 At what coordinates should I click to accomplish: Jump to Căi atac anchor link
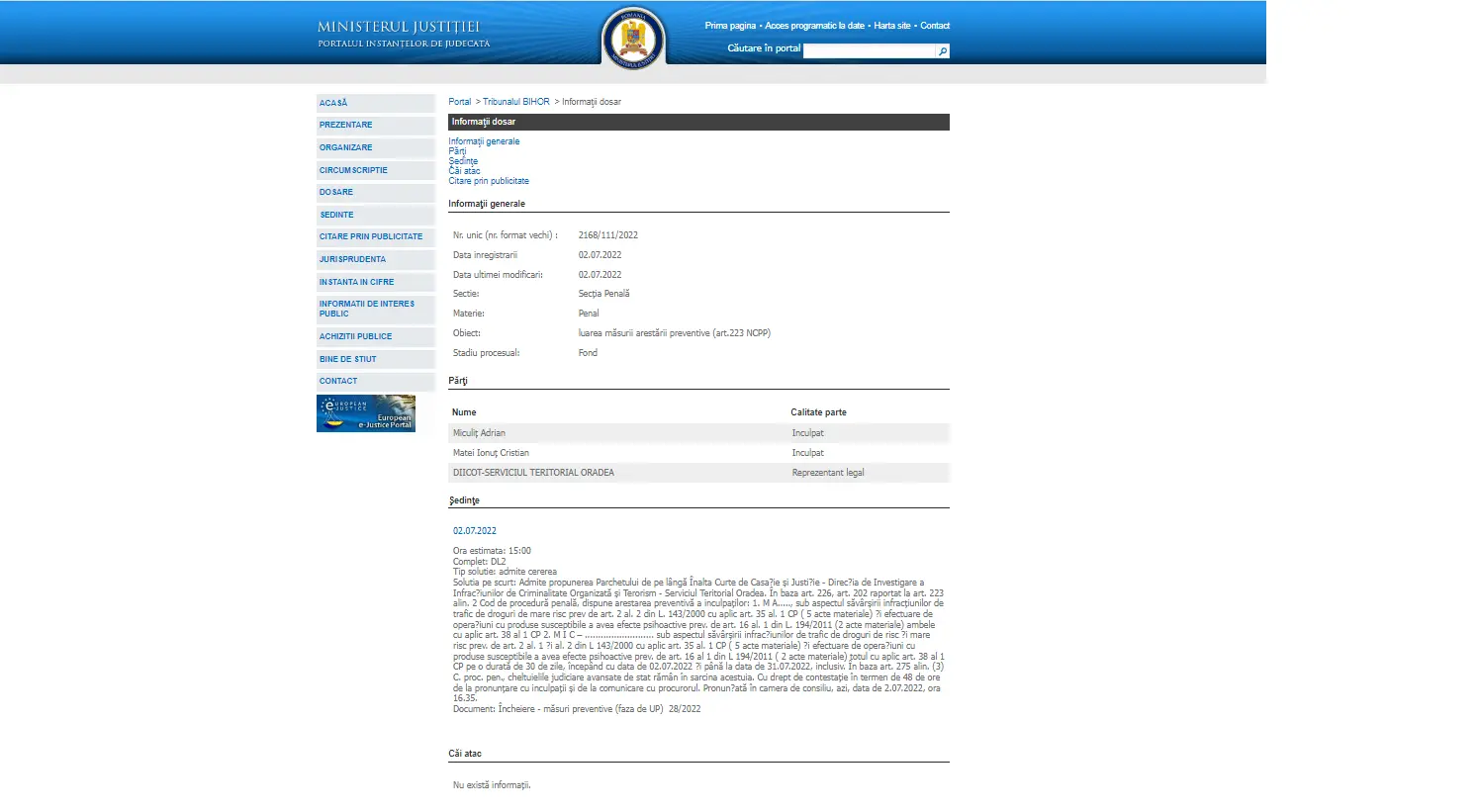coord(464,171)
